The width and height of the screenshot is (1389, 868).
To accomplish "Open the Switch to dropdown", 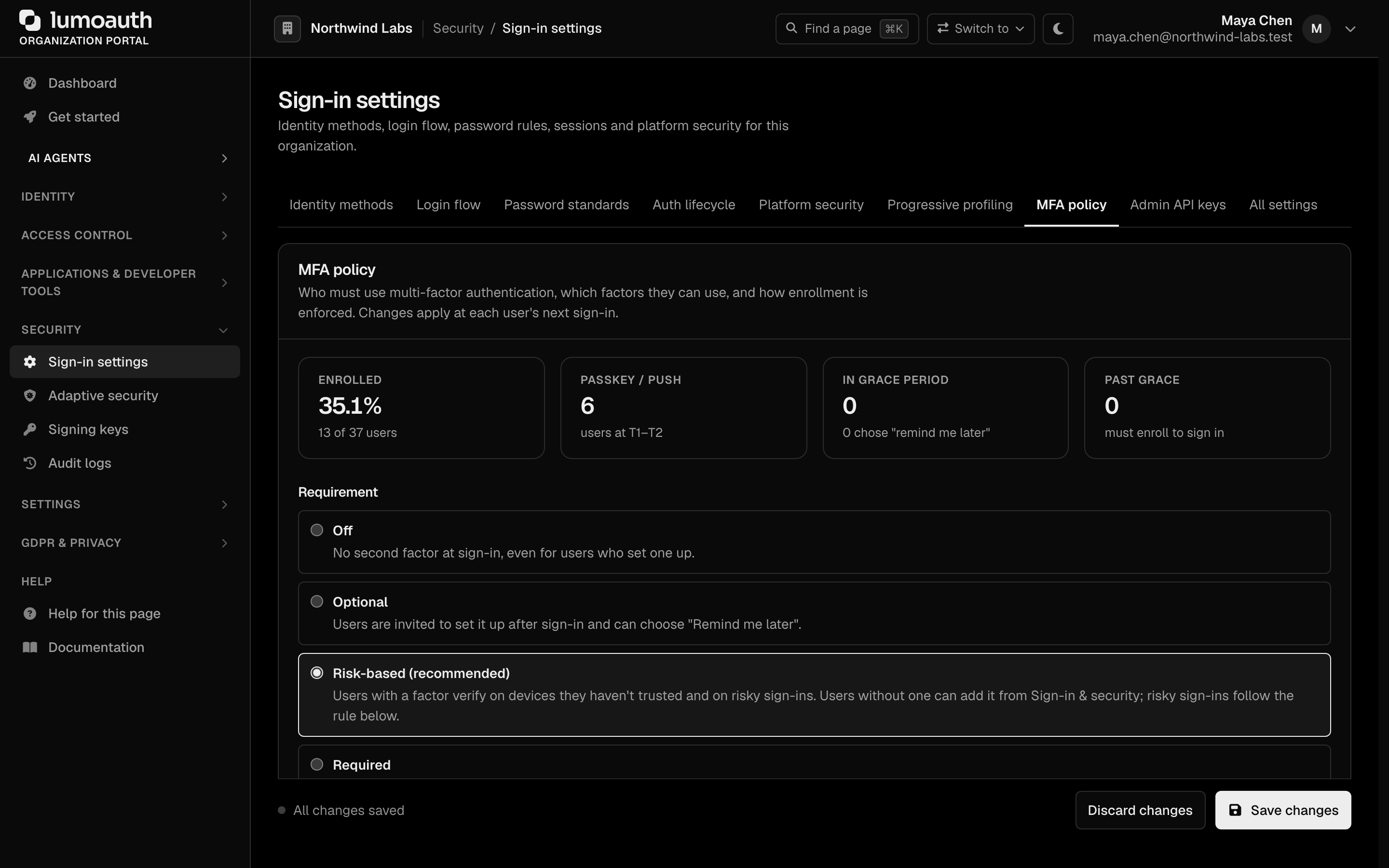I will click(980, 29).
